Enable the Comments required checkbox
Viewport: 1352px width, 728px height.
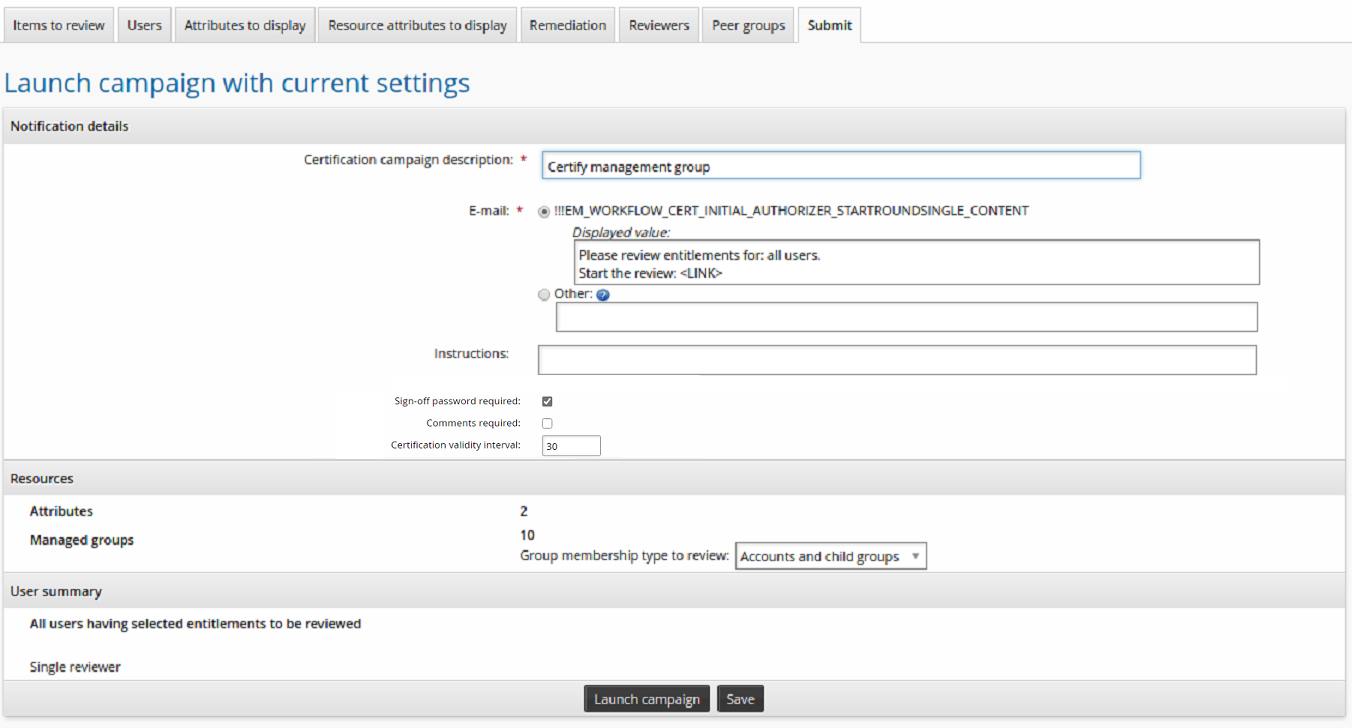coord(547,423)
